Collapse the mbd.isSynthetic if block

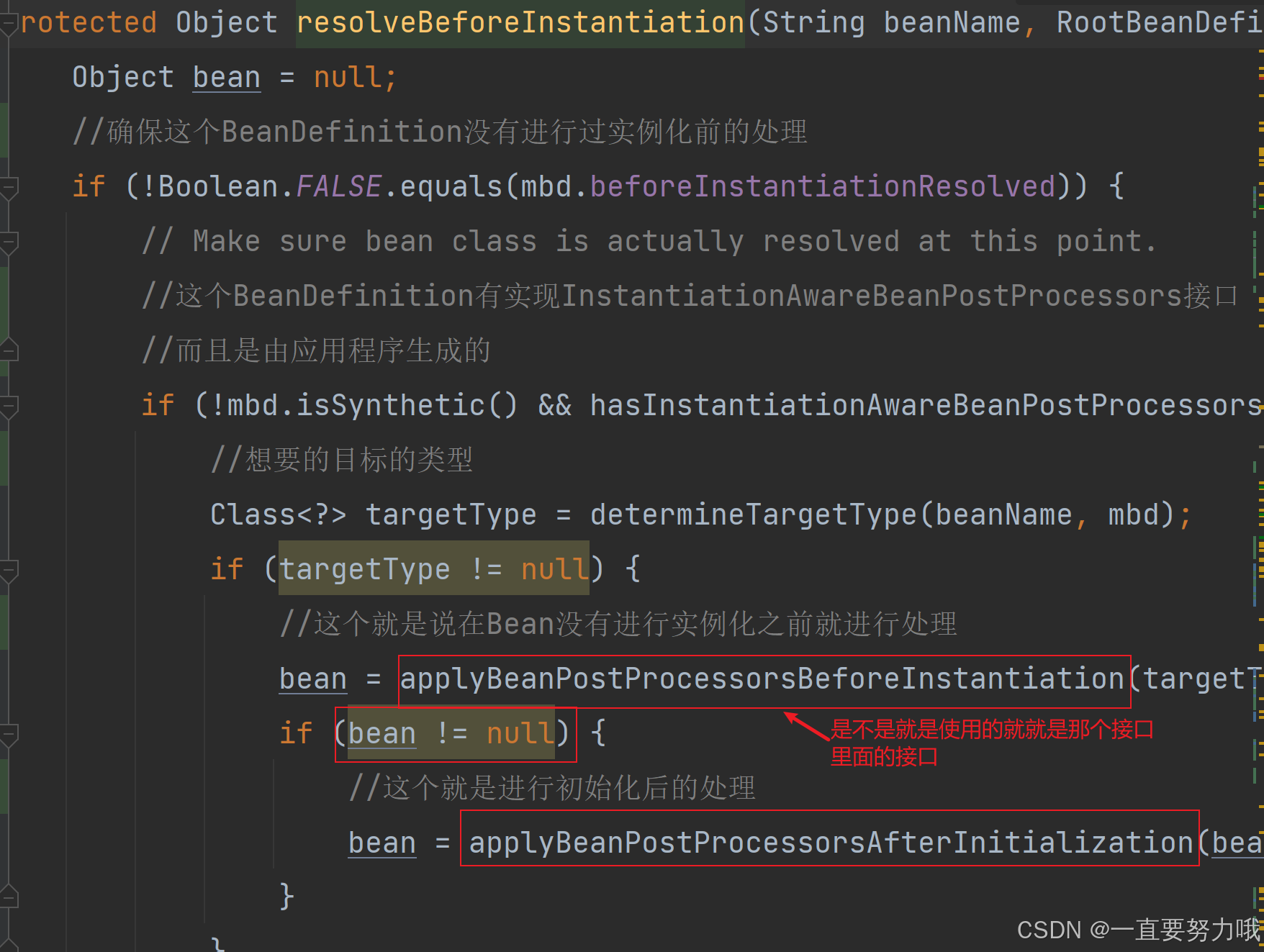(10, 404)
